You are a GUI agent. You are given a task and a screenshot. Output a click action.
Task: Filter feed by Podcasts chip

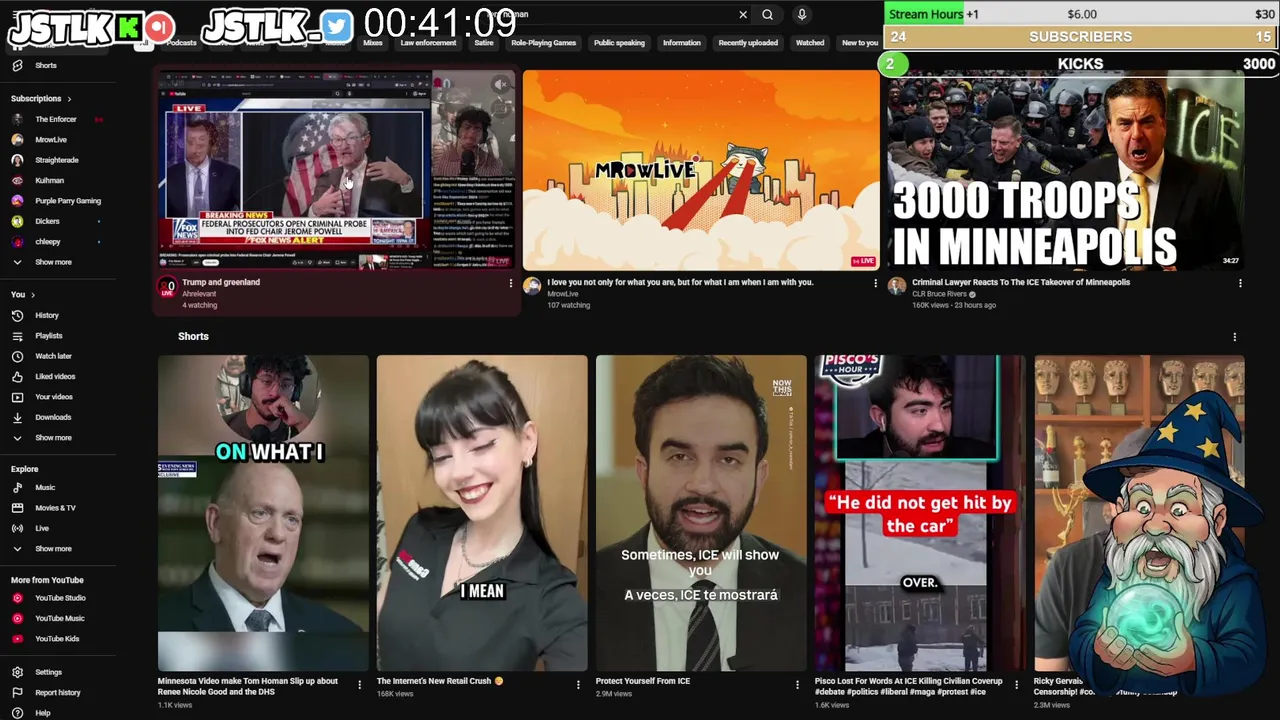pyautogui.click(x=181, y=43)
